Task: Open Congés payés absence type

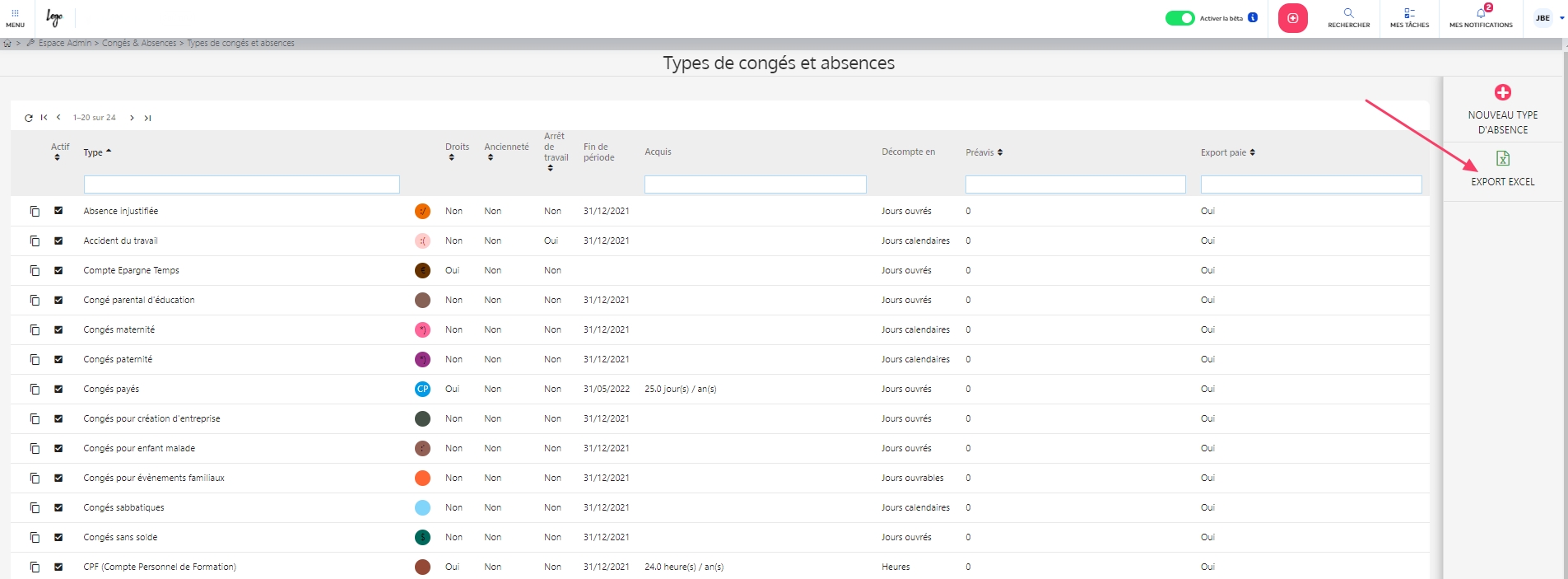Action: point(111,389)
